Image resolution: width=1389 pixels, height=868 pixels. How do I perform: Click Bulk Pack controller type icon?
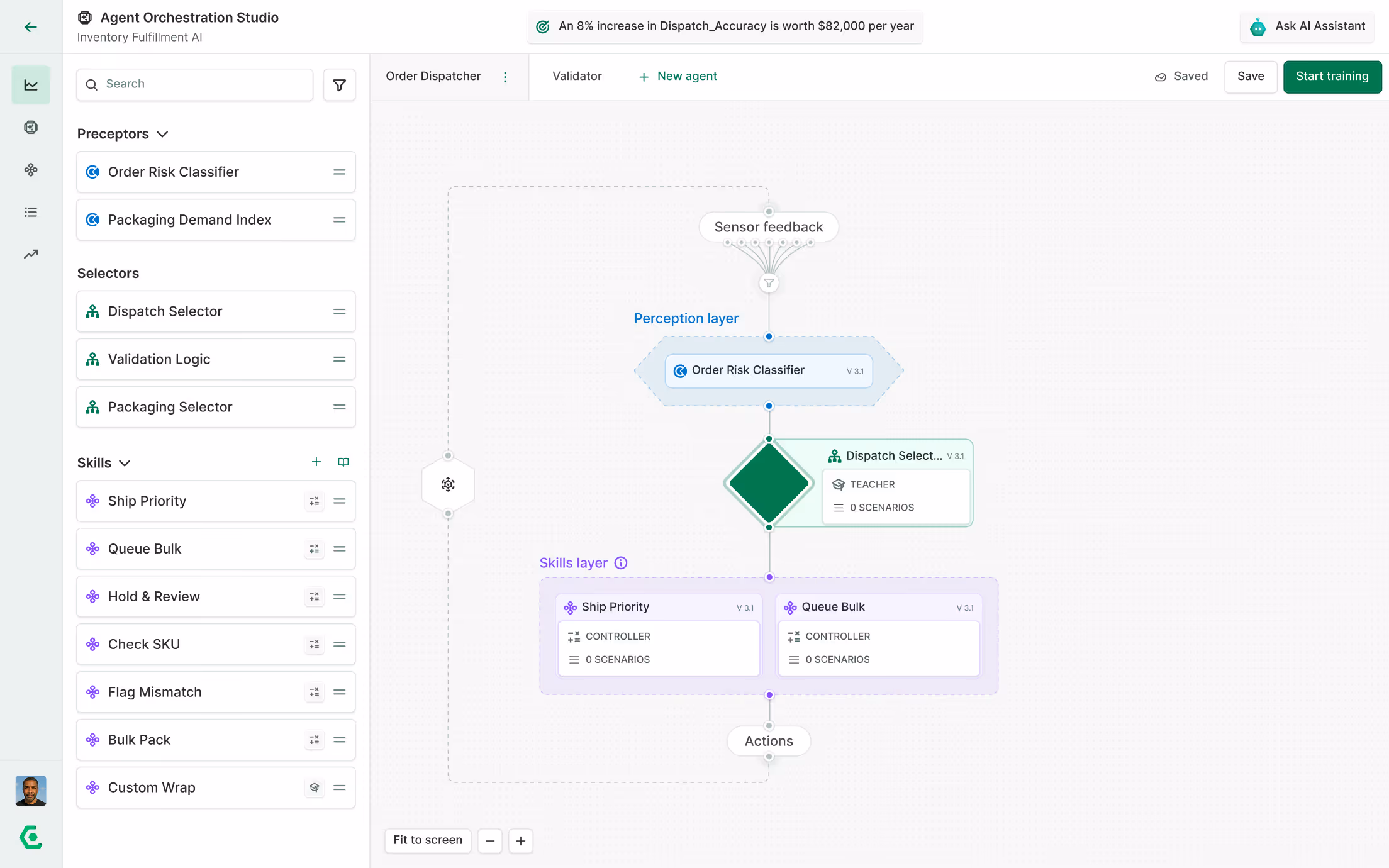pos(315,740)
